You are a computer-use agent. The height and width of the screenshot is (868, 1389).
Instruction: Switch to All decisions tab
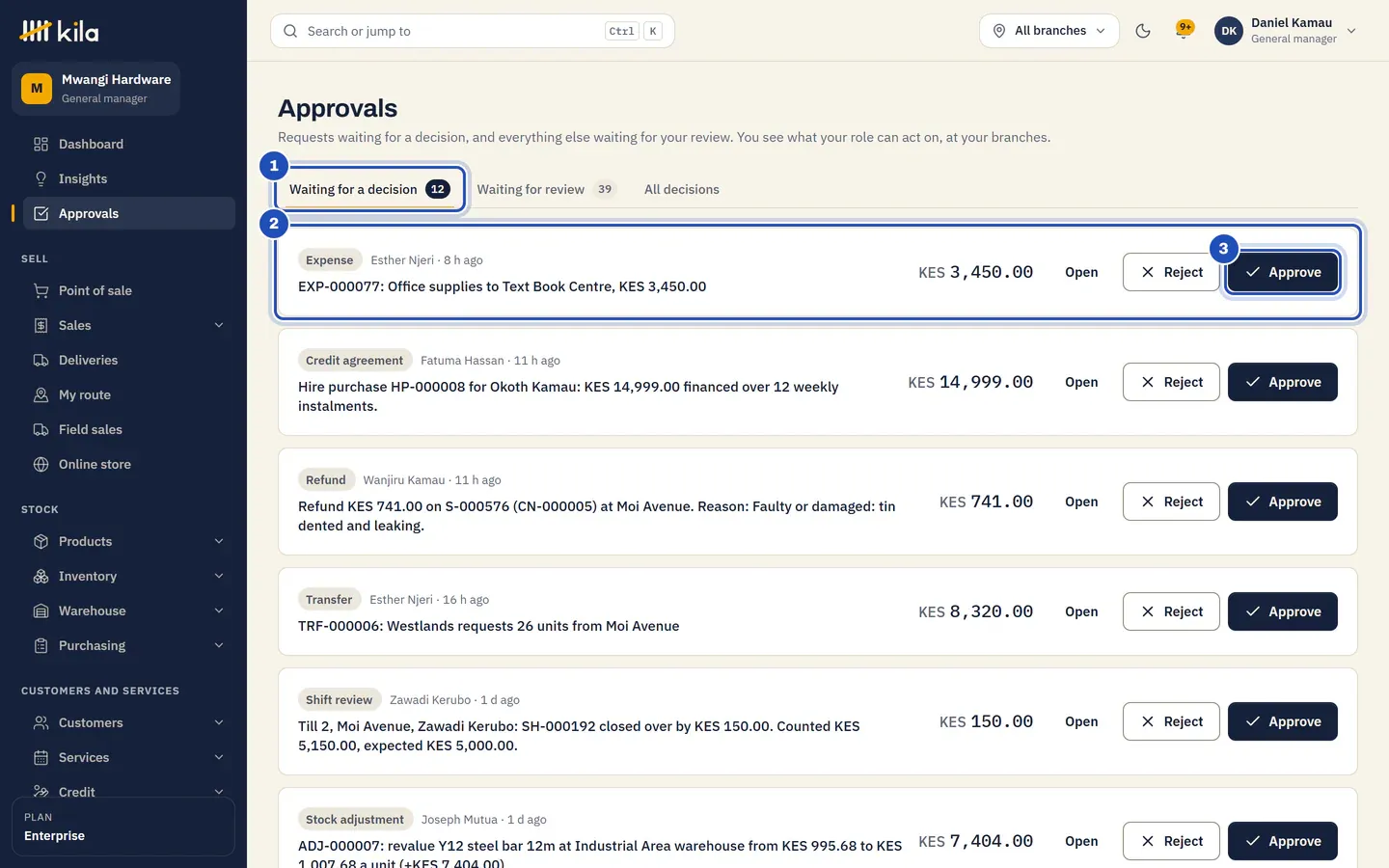682,189
